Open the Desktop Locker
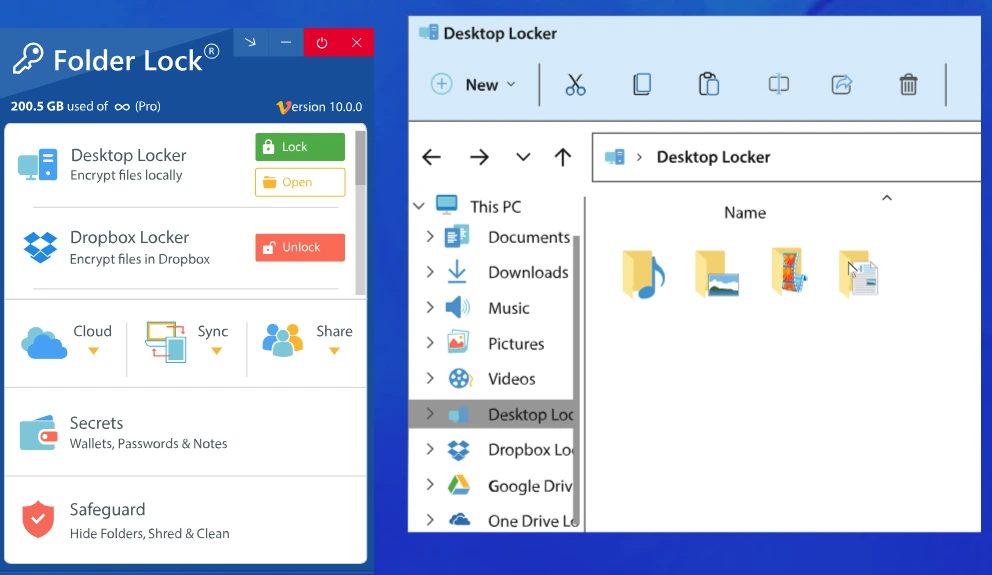This screenshot has width=992, height=575. [x=300, y=182]
